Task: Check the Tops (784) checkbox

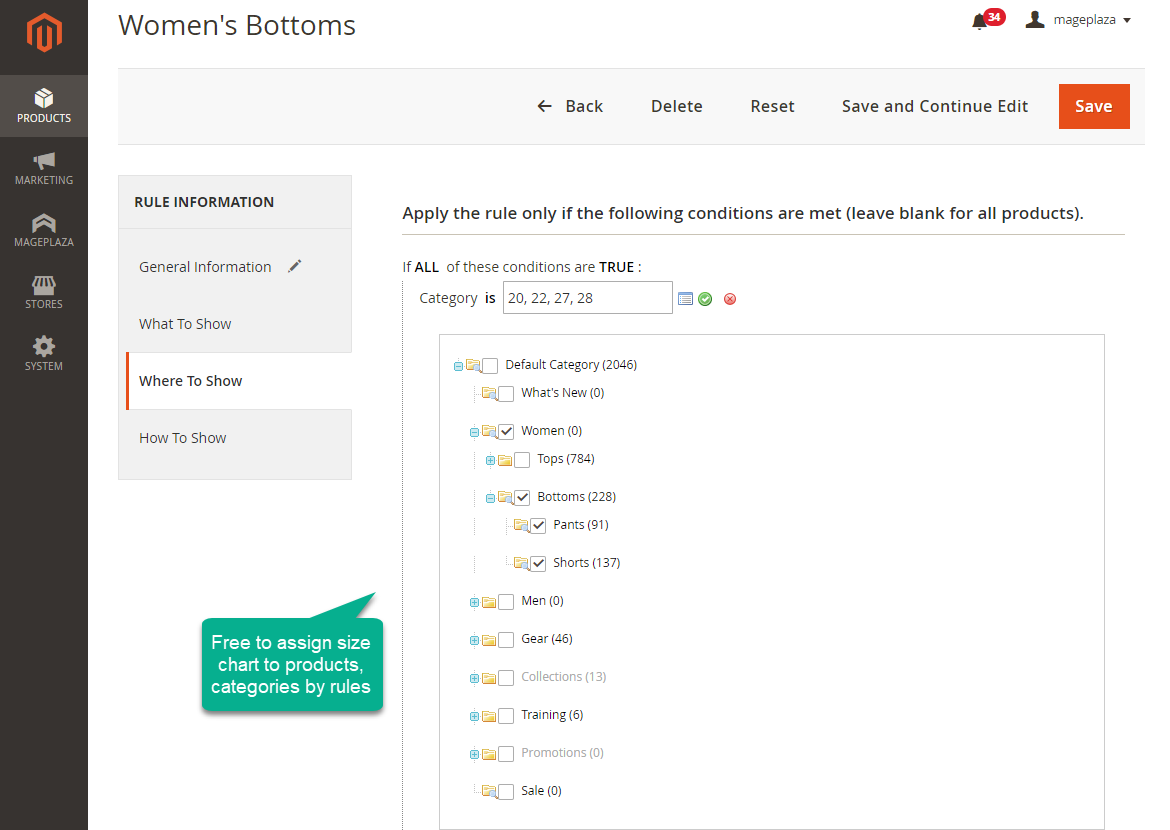Action: tap(520, 459)
